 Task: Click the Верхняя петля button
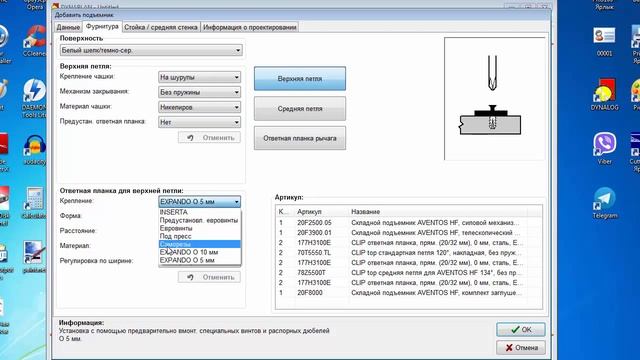pyautogui.click(x=300, y=78)
